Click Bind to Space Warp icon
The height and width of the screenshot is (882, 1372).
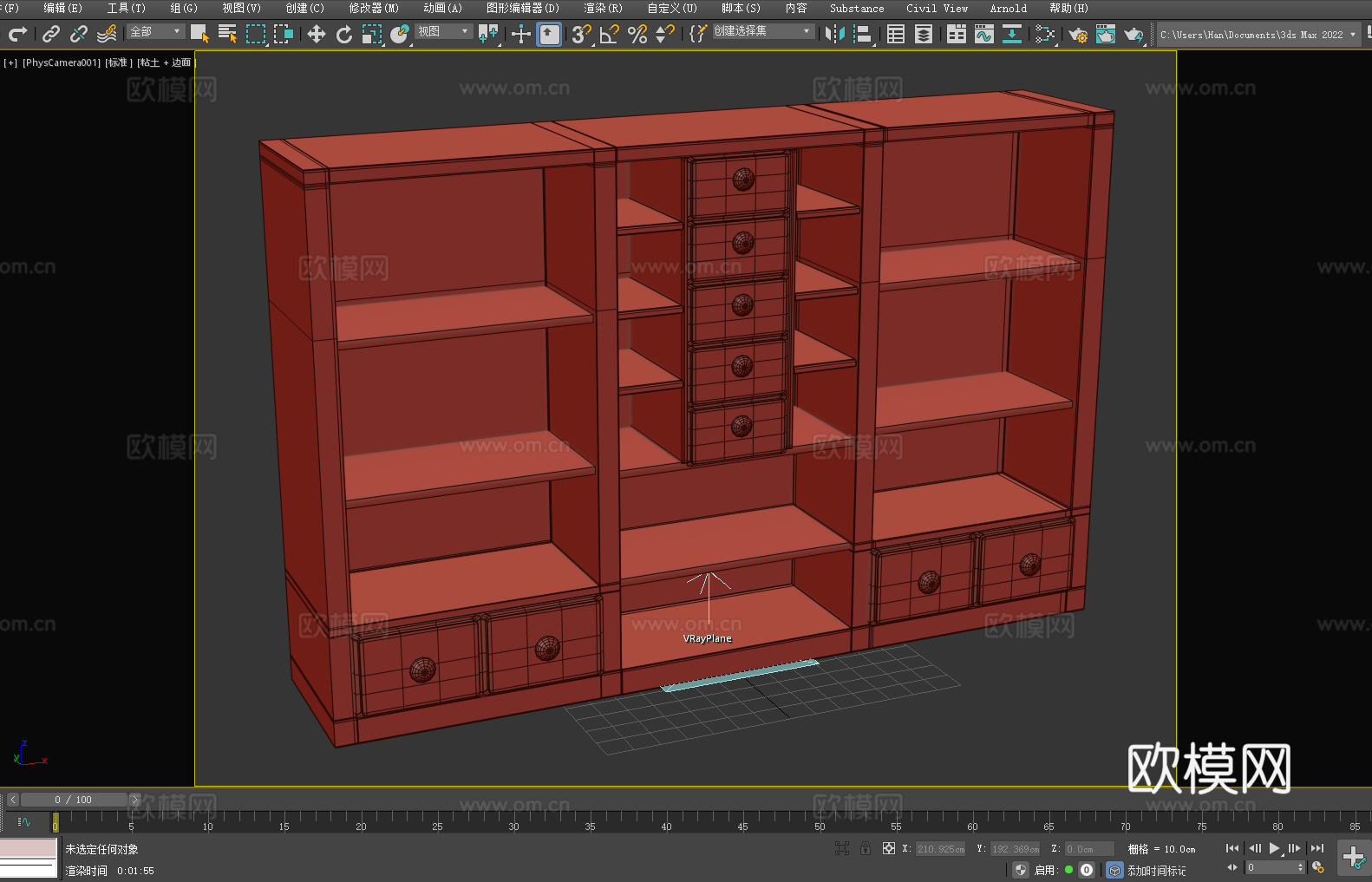pyautogui.click(x=107, y=34)
